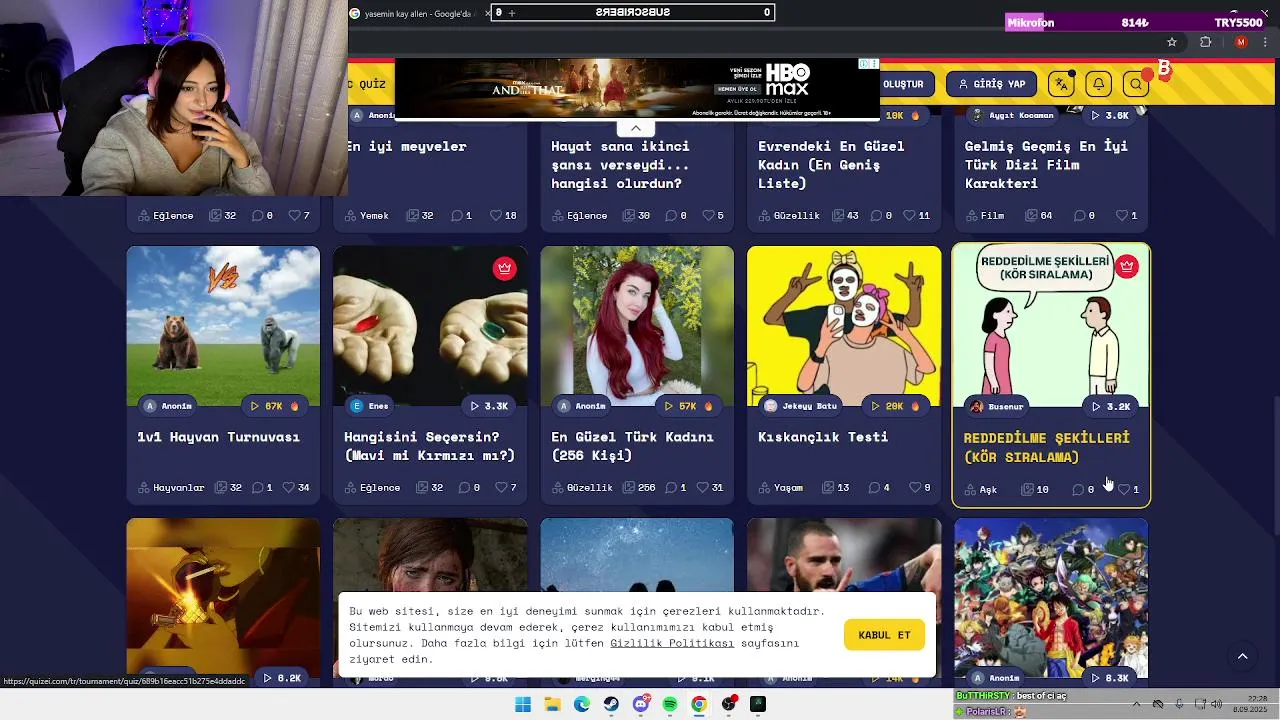Open OBS Studio from taskbar
The width and height of the screenshot is (1280, 720).
click(x=729, y=704)
